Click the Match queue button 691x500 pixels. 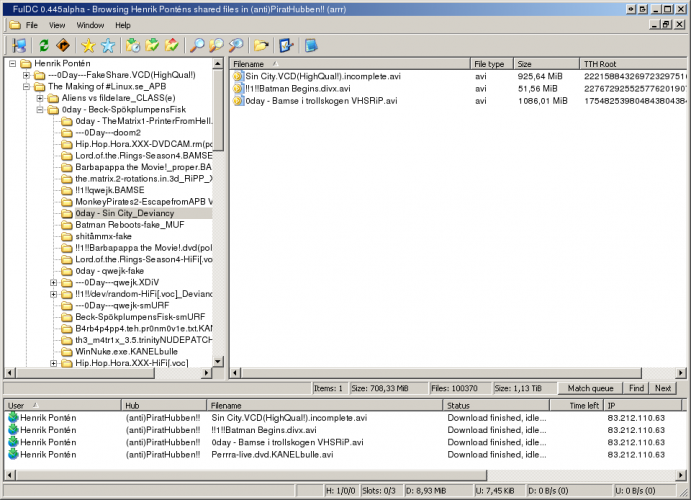pyautogui.click(x=590, y=388)
